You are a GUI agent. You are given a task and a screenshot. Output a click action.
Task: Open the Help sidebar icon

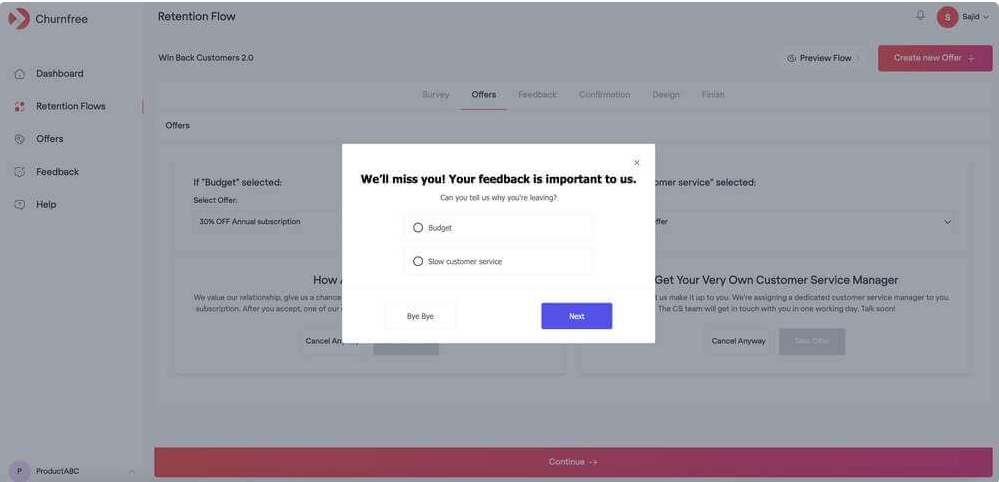[x=20, y=205]
